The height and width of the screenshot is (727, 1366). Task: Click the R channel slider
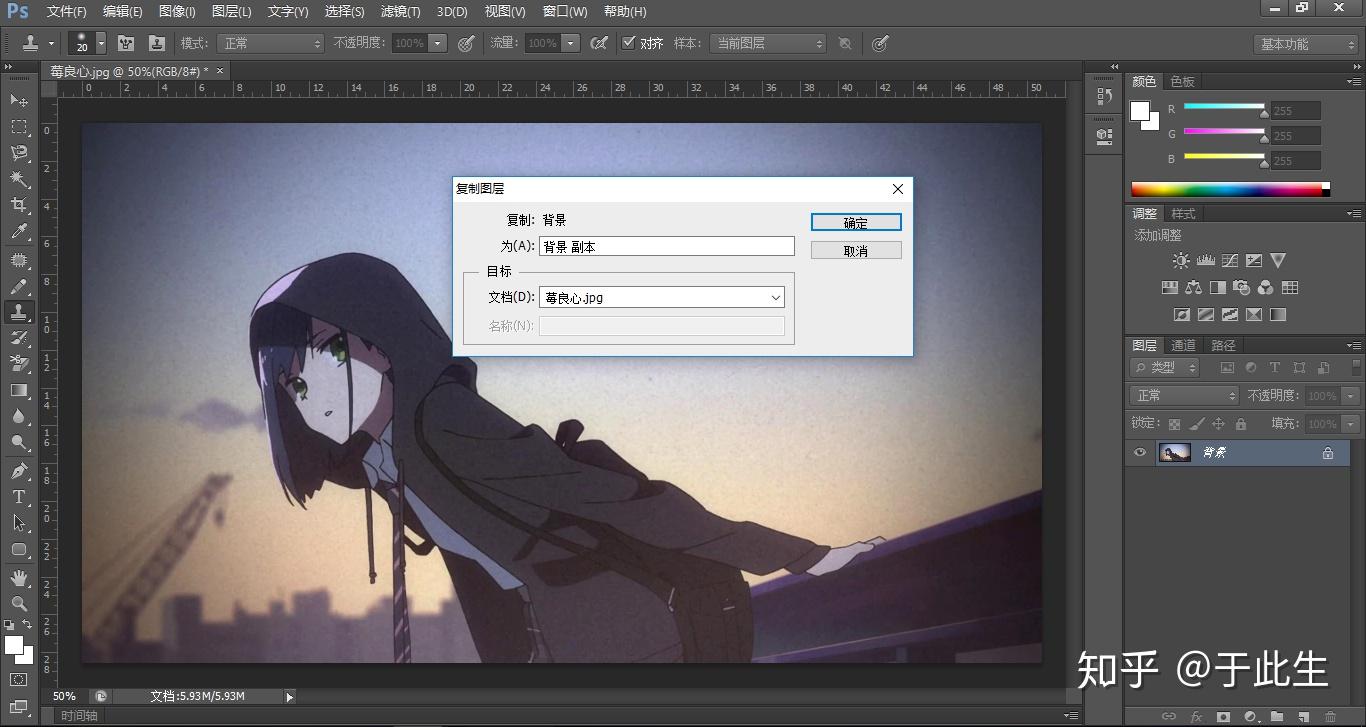1225,109
